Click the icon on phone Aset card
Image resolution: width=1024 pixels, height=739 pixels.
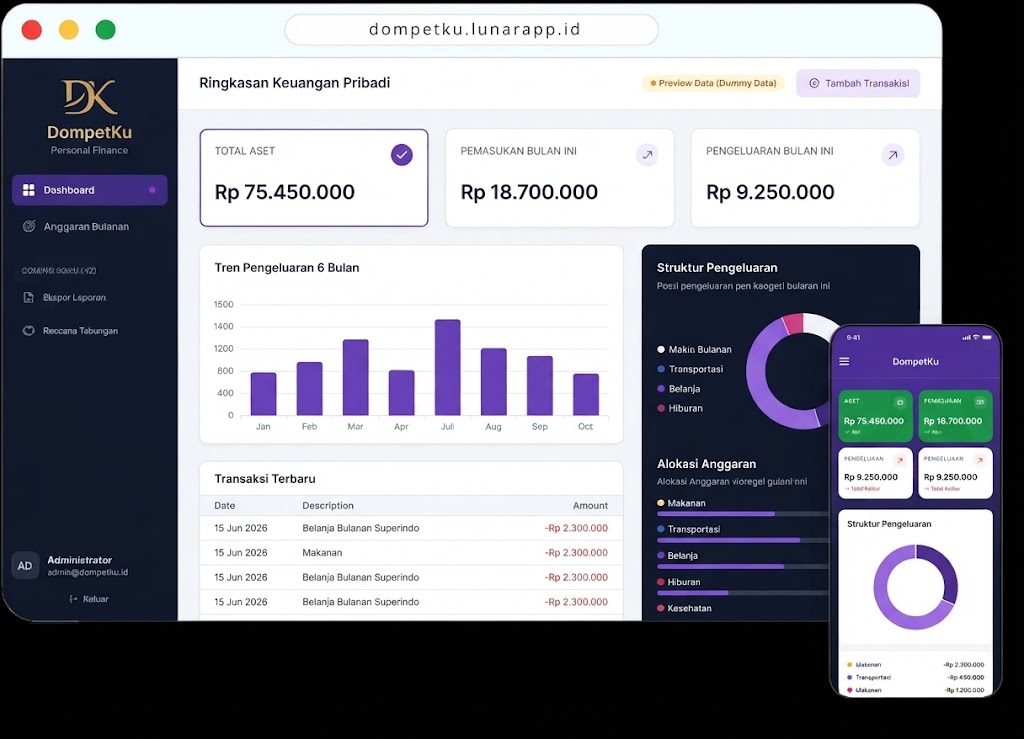pyautogui.click(x=900, y=401)
